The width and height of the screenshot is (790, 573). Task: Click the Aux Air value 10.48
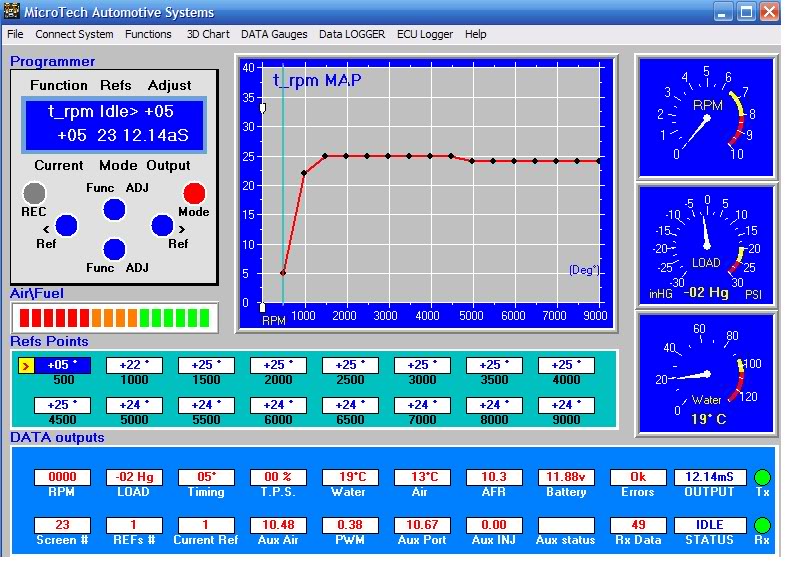pyautogui.click(x=278, y=525)
